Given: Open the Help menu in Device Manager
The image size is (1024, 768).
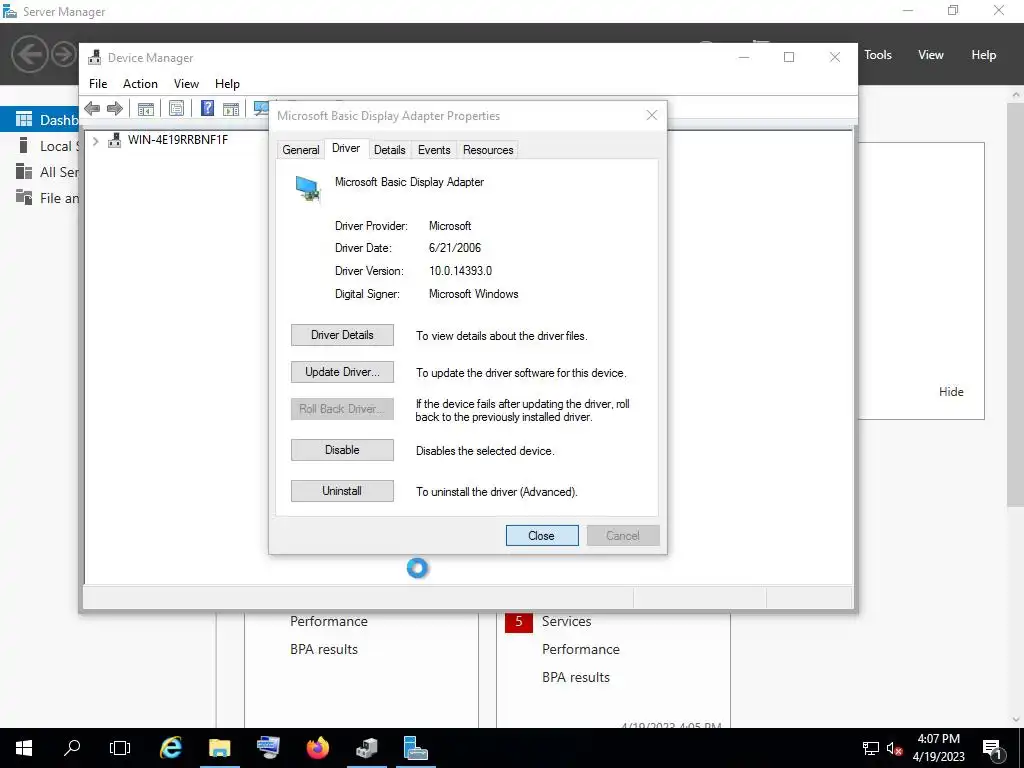Looking at the screenshot, I should [227, 84].
